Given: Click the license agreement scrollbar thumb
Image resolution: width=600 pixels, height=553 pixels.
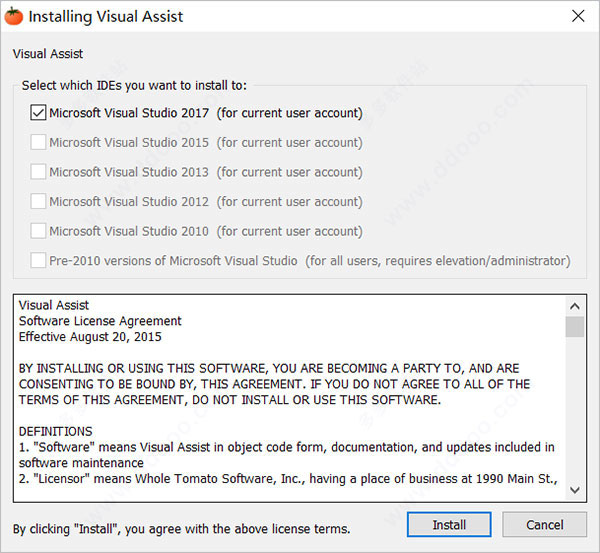Looking at the screenshot, I should pos(575,326).
